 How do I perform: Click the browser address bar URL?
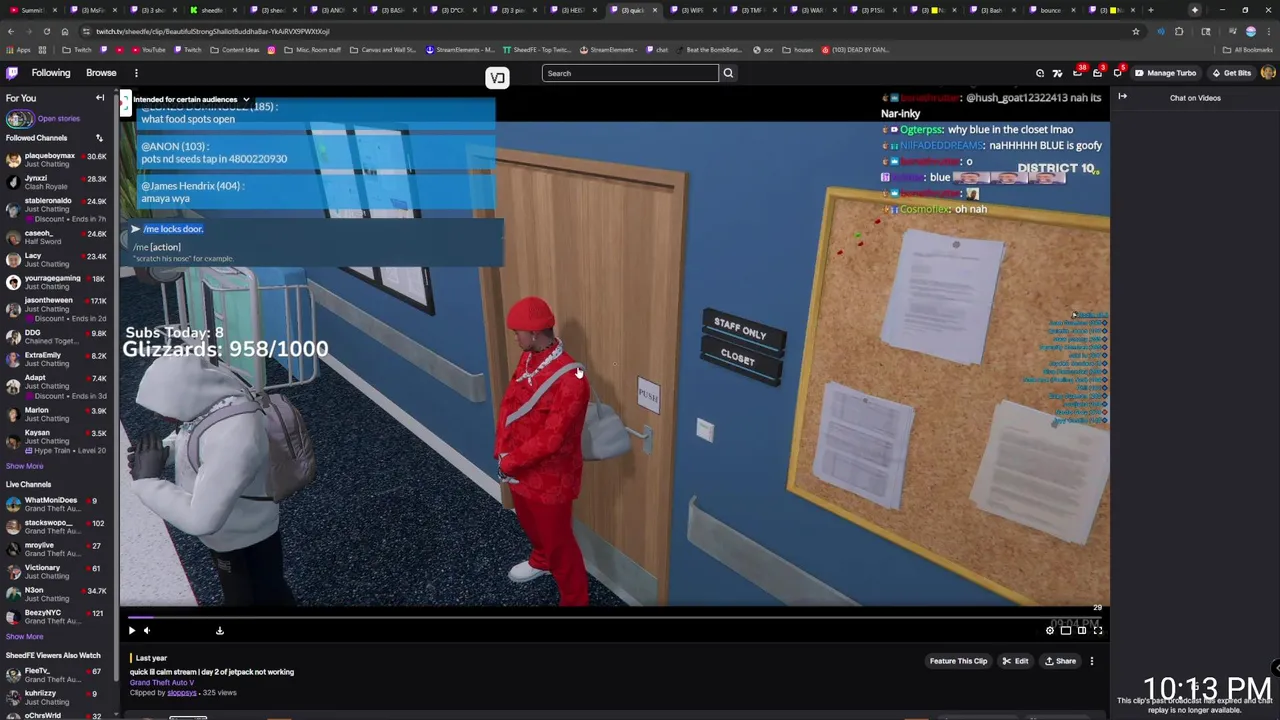[x=212, y=31]
